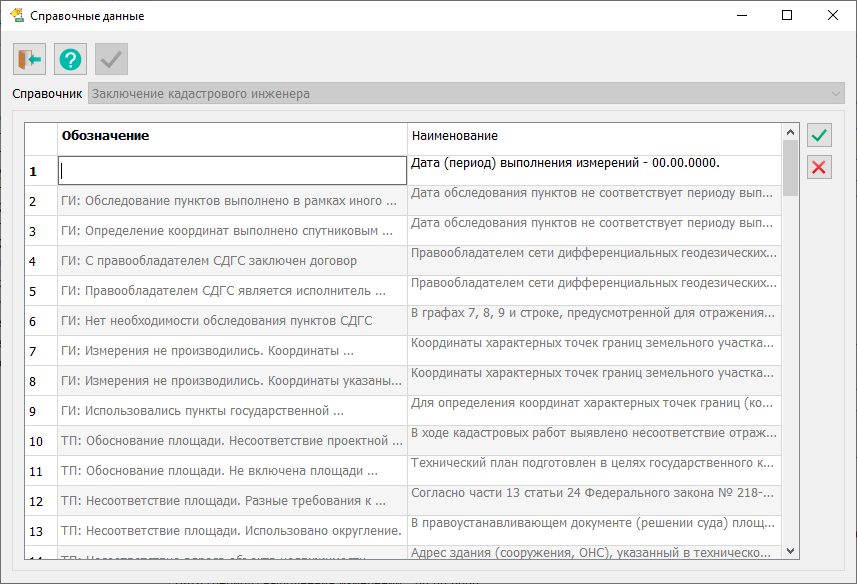Screen dimensions: 857x584
Task: Click row 1 Наименование cell with date text
Action: [594, 164]
